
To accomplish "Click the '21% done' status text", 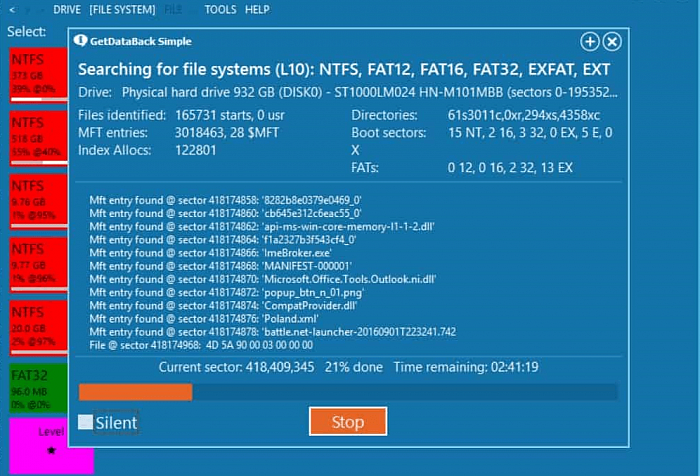I will 354,367.
